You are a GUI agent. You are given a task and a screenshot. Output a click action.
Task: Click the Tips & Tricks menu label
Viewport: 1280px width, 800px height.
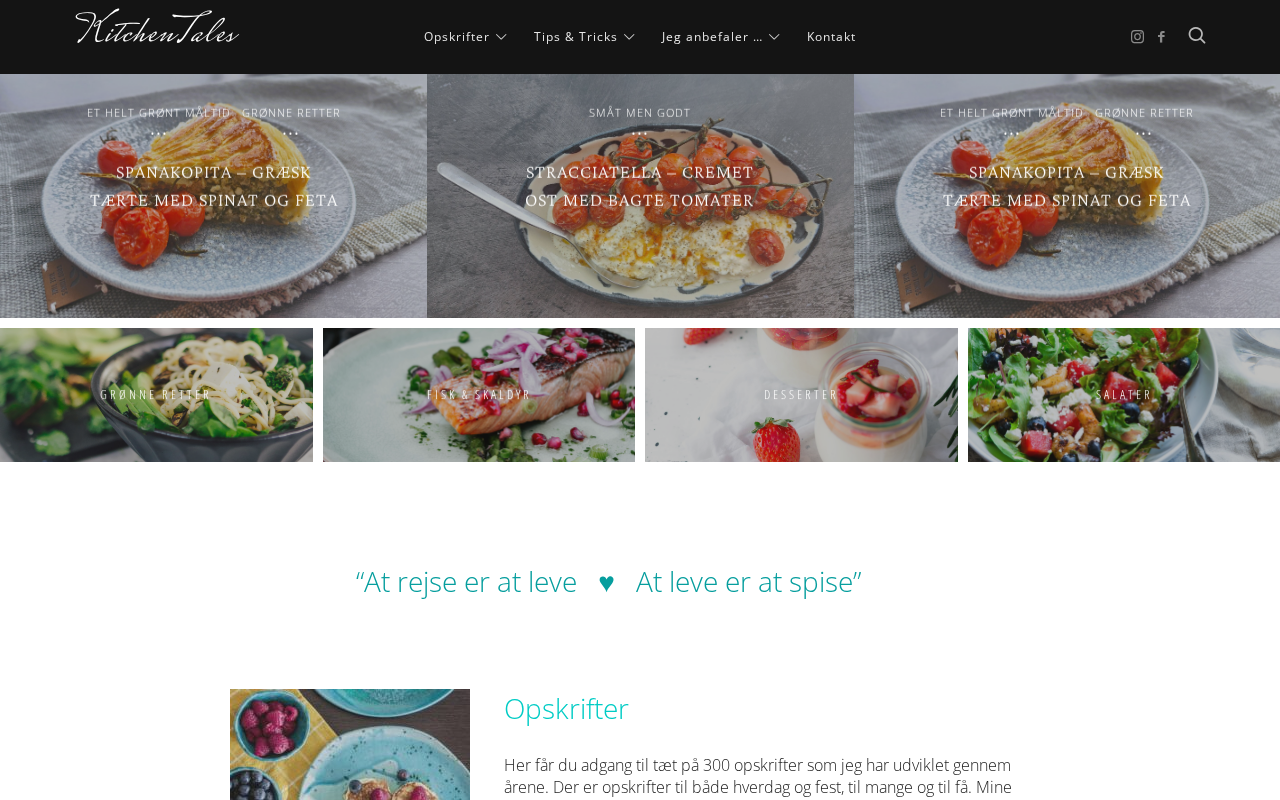(576, 37)
